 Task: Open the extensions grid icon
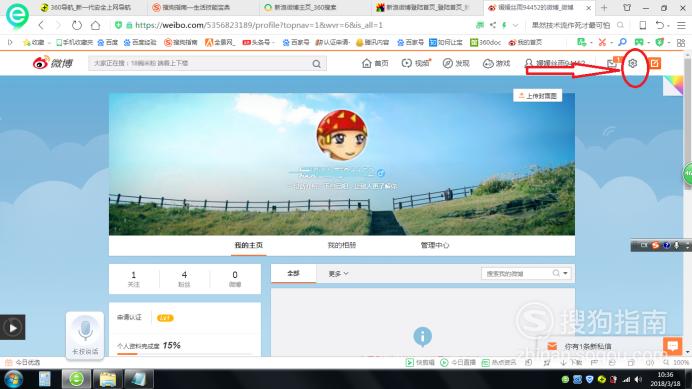pyautogui.click(x=681, y=43)
